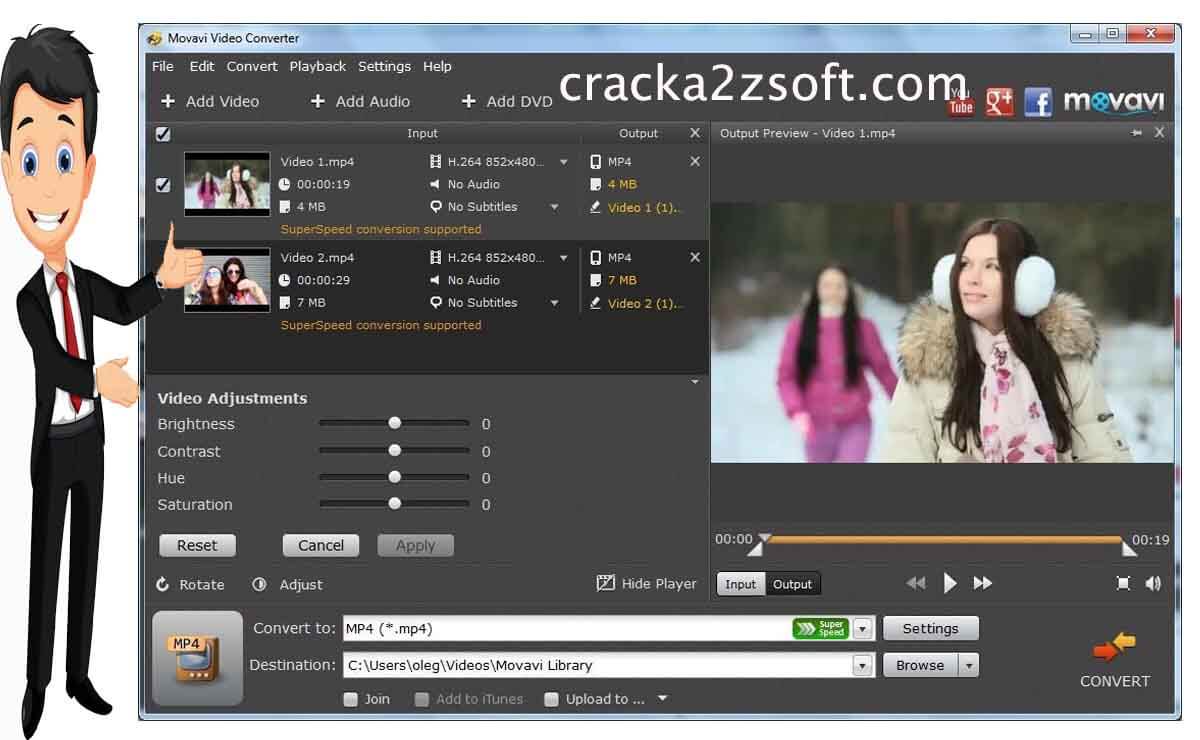Click the Add Video plus button
Viewport: 1200px width, 740px height.
(x=168, y=101)
